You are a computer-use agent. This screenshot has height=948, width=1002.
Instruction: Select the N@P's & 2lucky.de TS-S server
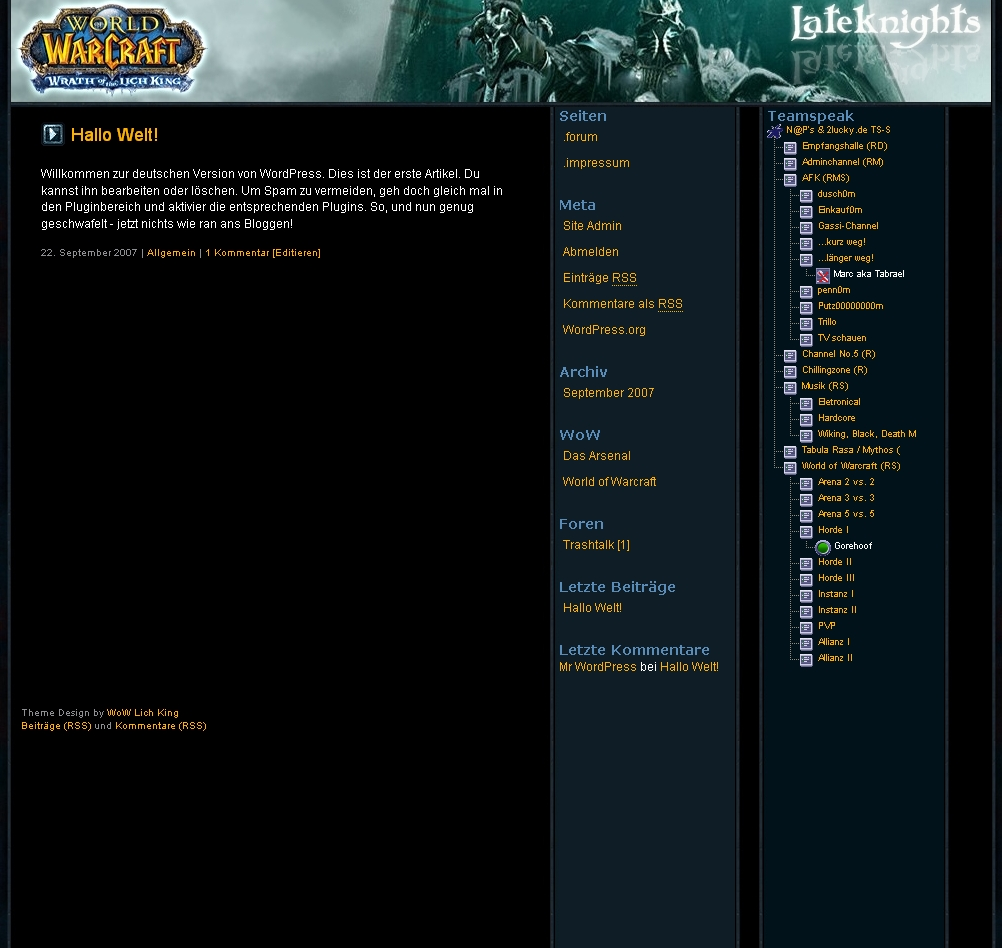(x=838, y=130)
